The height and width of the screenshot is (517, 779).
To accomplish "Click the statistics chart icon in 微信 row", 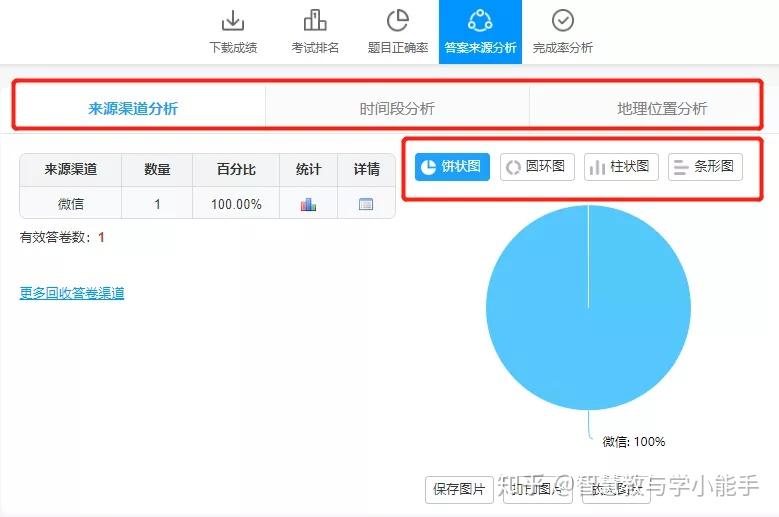I will pyautogui.click(x=309, y=204).
